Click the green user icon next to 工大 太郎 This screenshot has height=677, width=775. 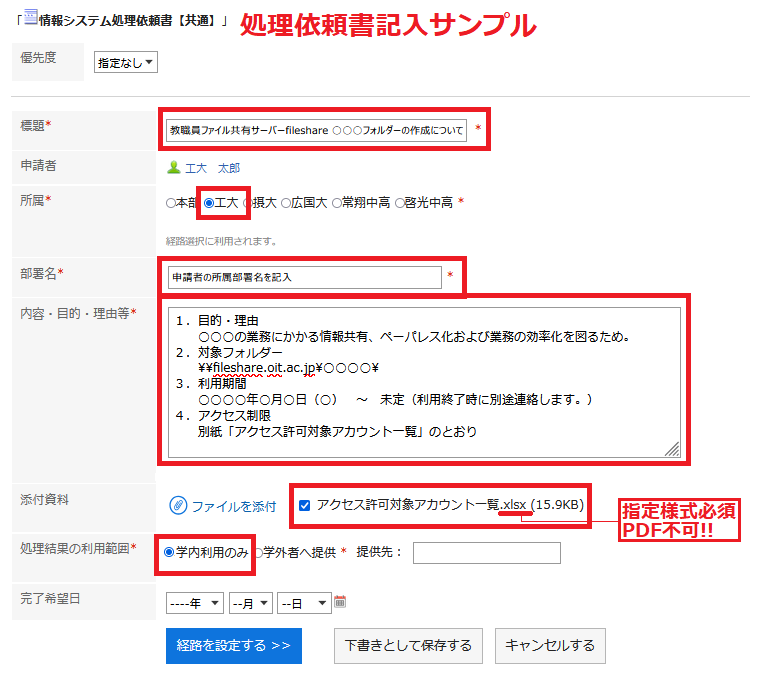[173, 168]
